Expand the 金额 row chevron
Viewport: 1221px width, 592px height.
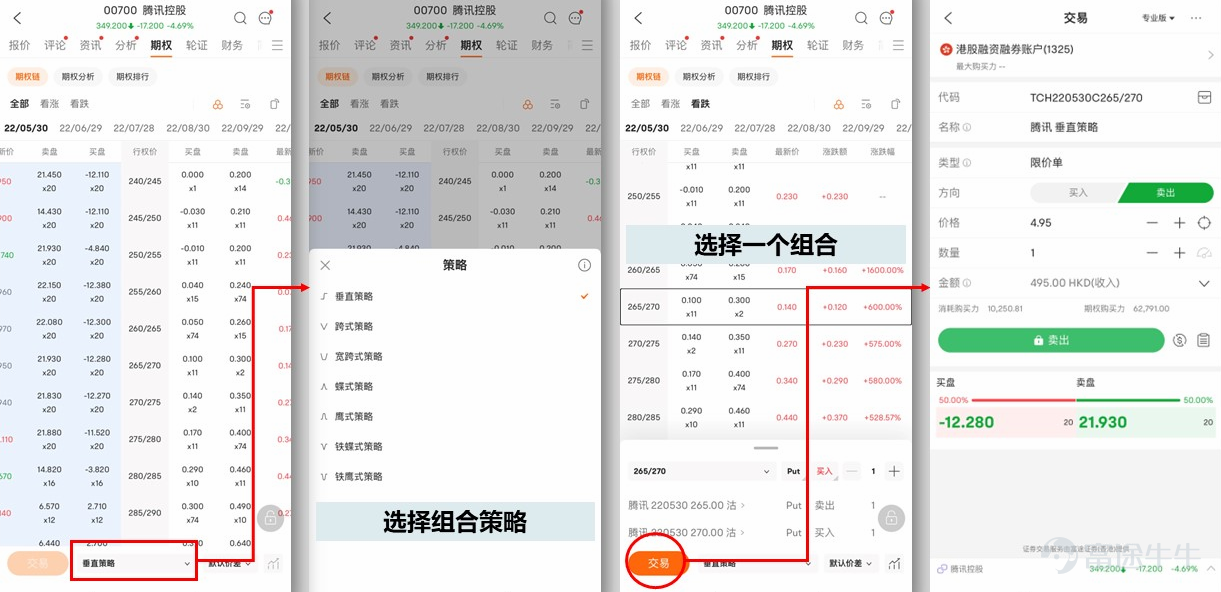(x=1204, y=283)
